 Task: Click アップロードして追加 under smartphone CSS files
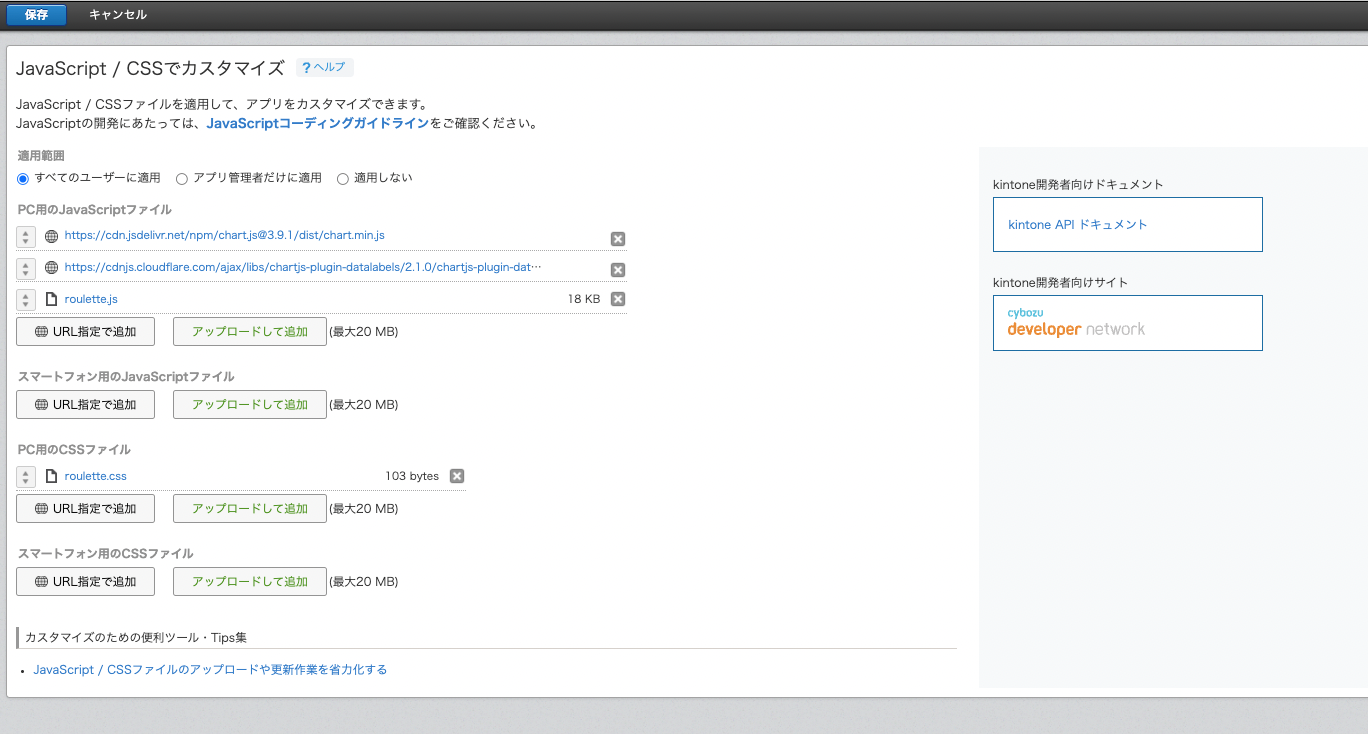[x=249, y=581]
